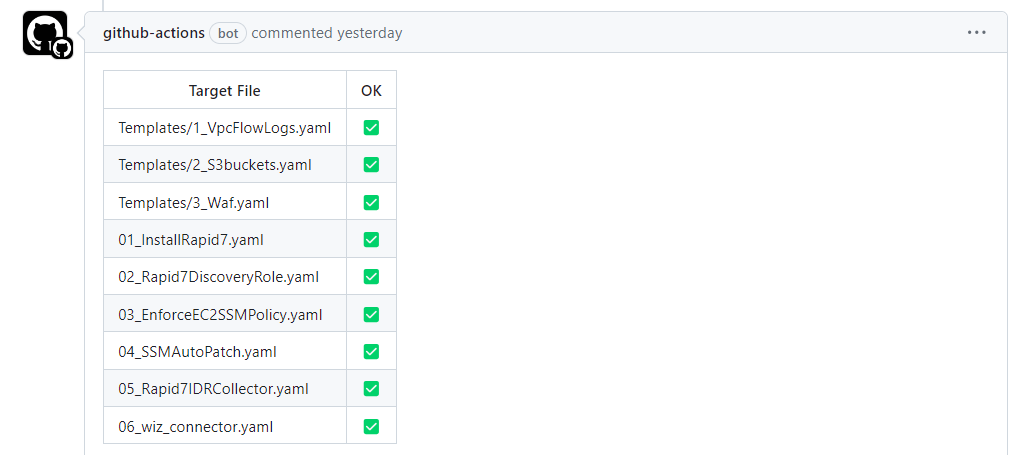Click the OK column header
The image size is (1011, 455).
371,91
